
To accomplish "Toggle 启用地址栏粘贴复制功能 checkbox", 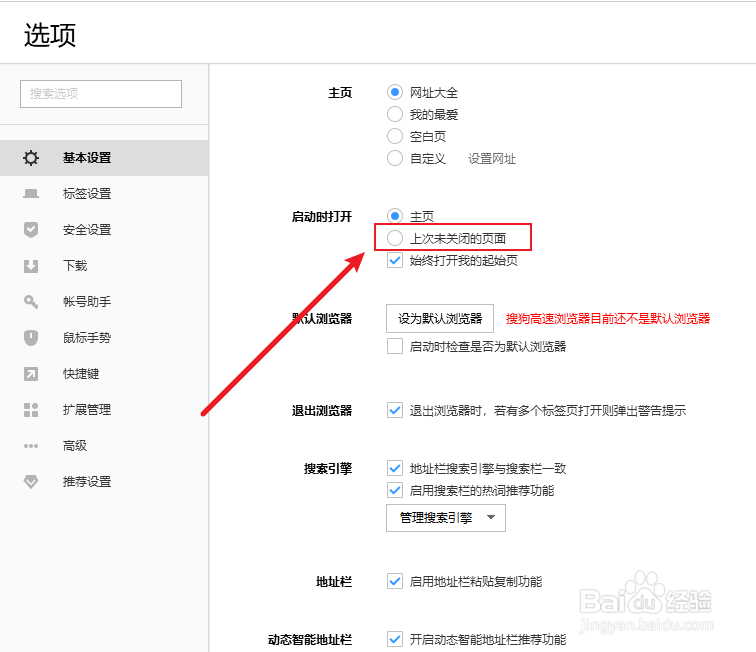I will point(395,582).
